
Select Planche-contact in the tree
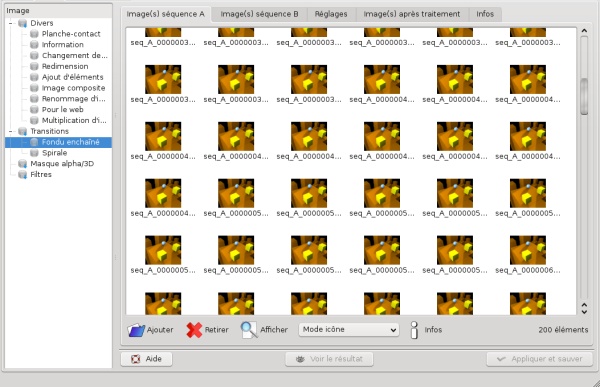(x=71, y=34)
